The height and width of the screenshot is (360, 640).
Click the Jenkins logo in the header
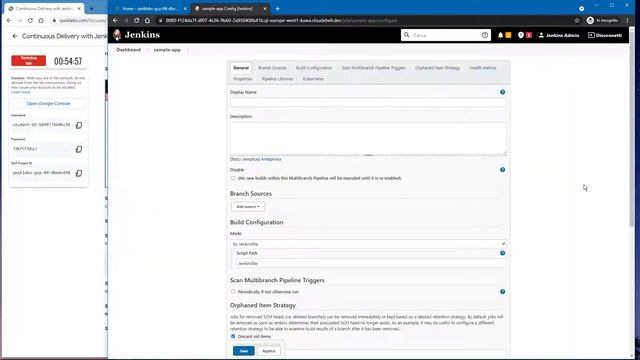tap(137, 35)
